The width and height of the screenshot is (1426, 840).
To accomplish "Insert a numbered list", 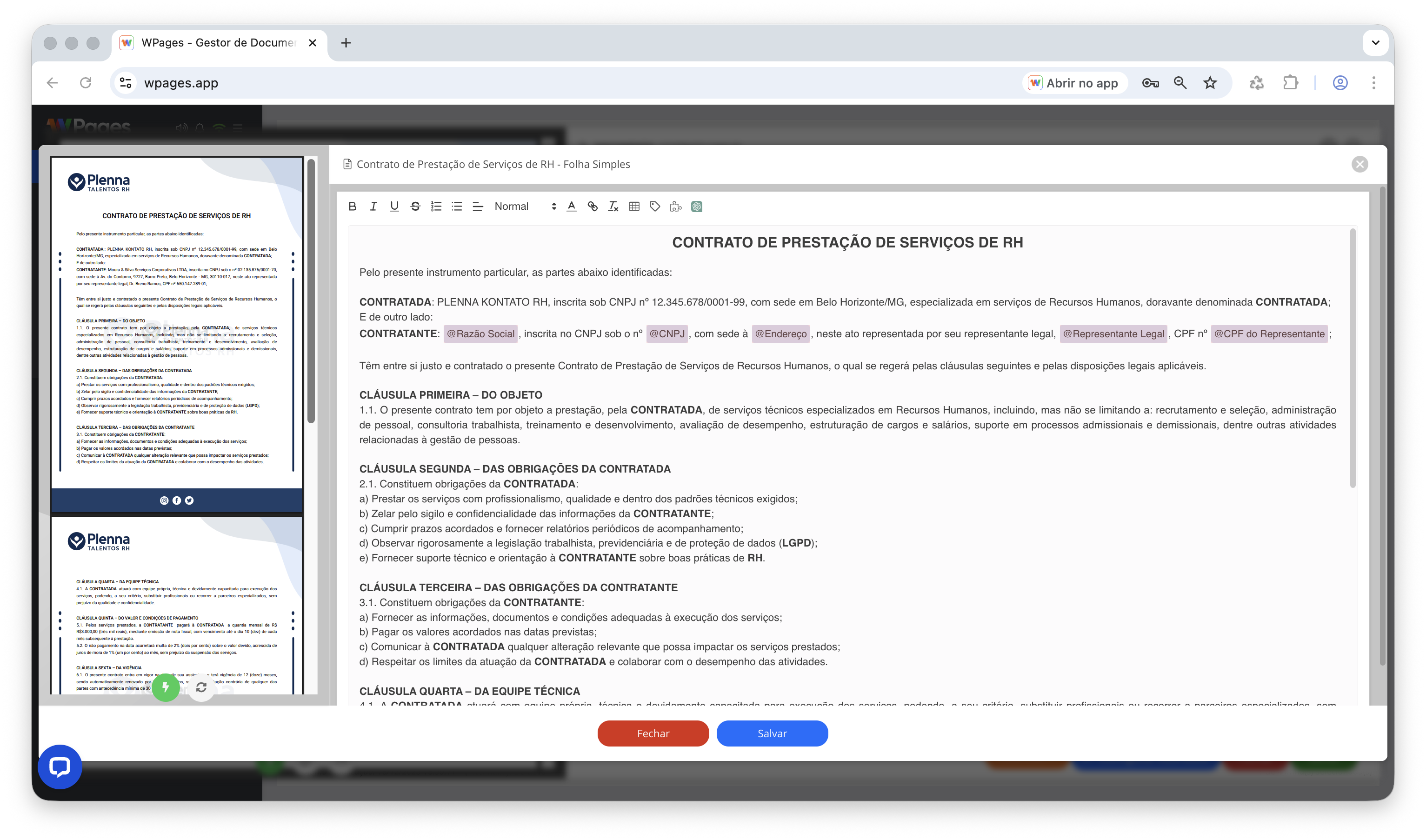I will [436, 207].
